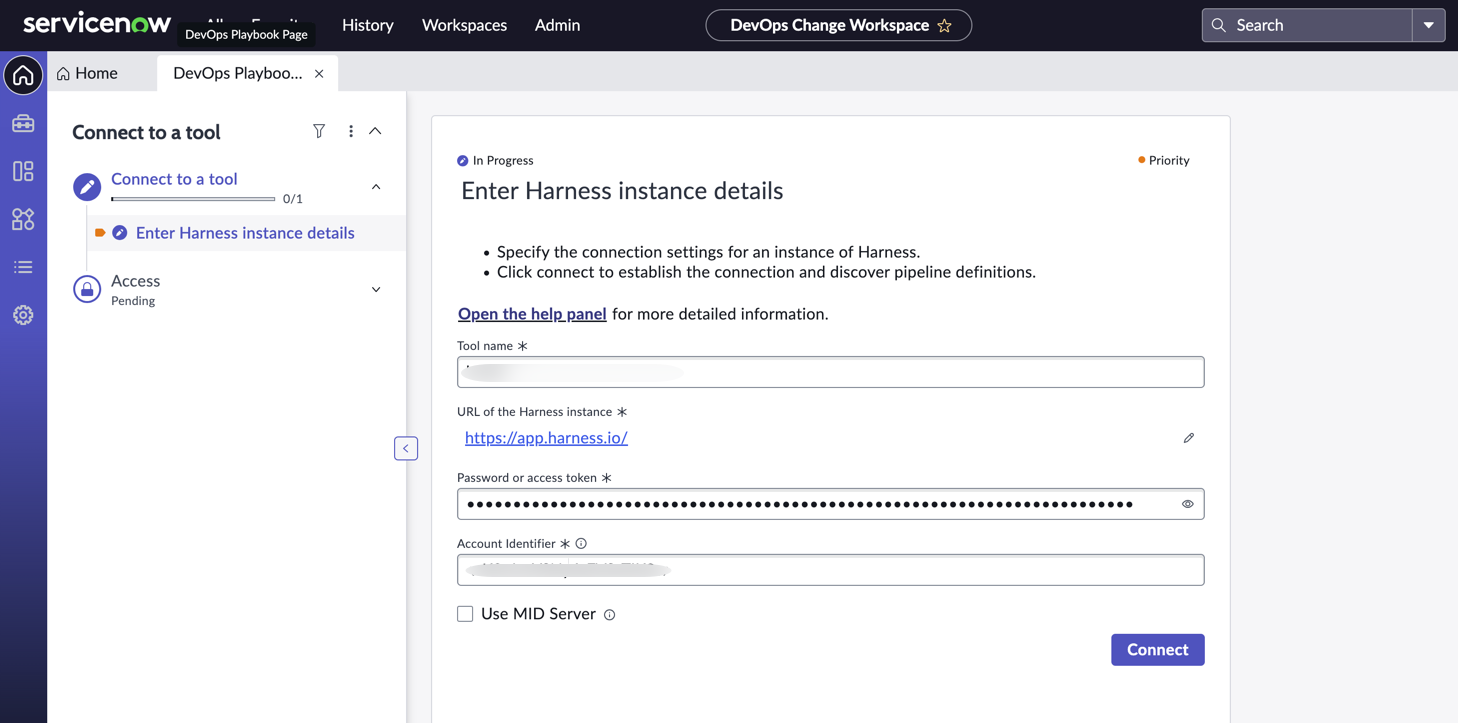The height and width of the screenshot is (723, 1458).
Task: Click the Enter Harness instance details heading
Action: click(x=622, y=191)
